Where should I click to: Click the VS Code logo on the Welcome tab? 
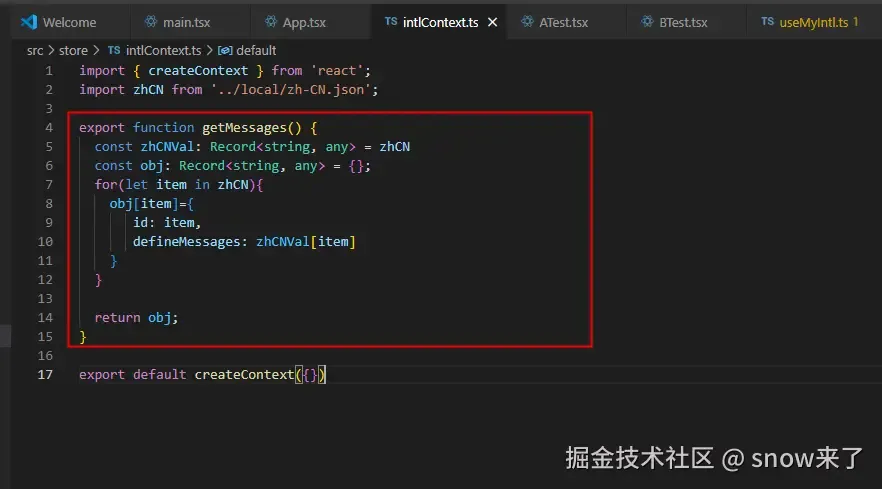[x=29, y=22]
